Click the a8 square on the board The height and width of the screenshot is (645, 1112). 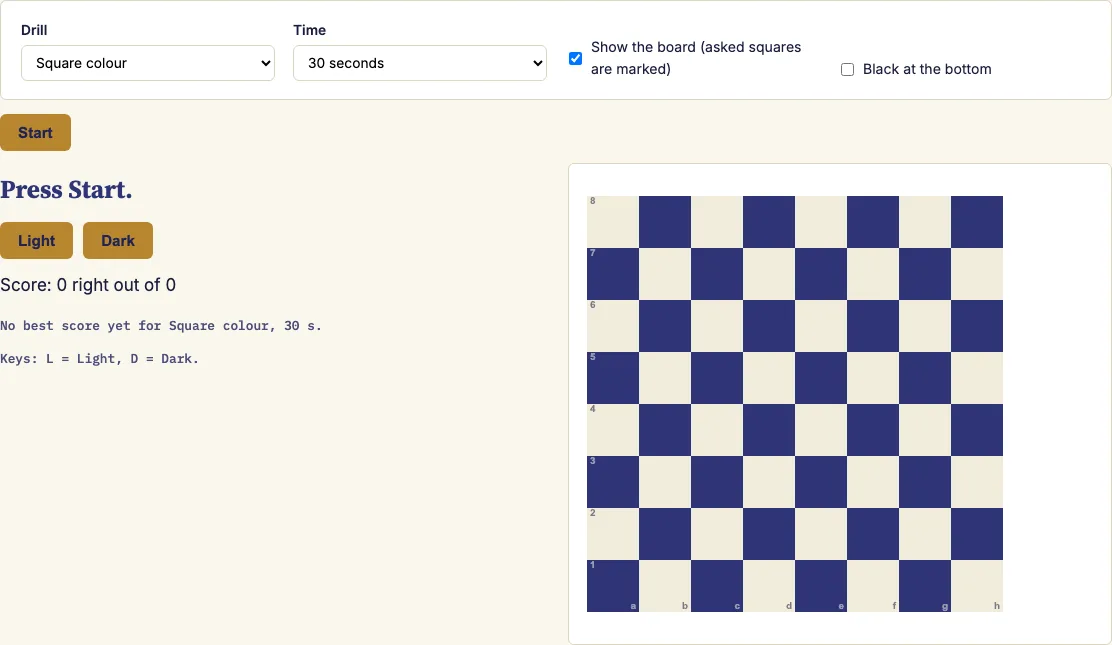click(x=613, y=222)
